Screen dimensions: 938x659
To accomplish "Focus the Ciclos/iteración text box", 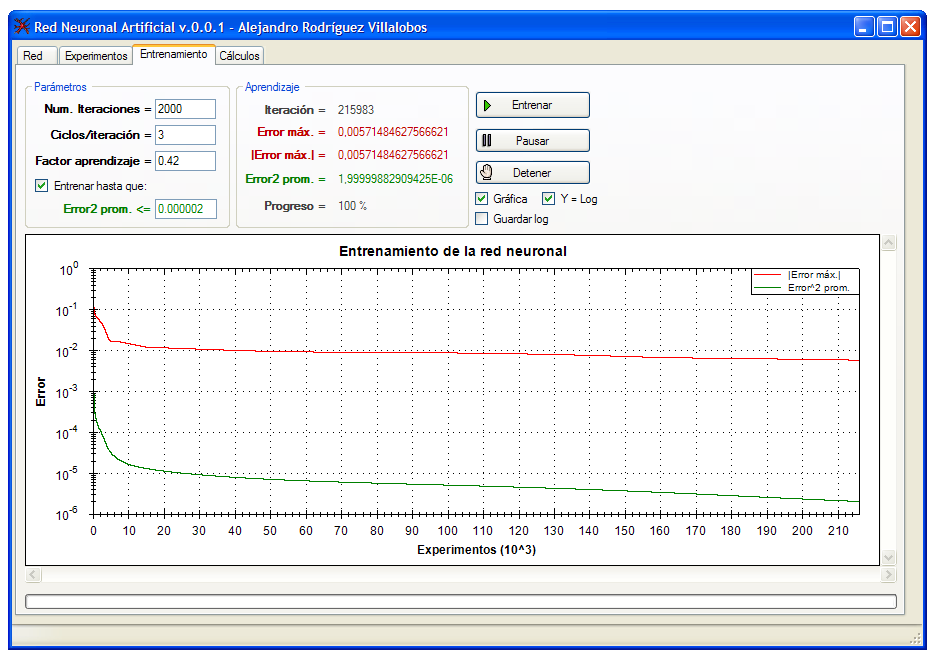I will click(x=185, y=134).
